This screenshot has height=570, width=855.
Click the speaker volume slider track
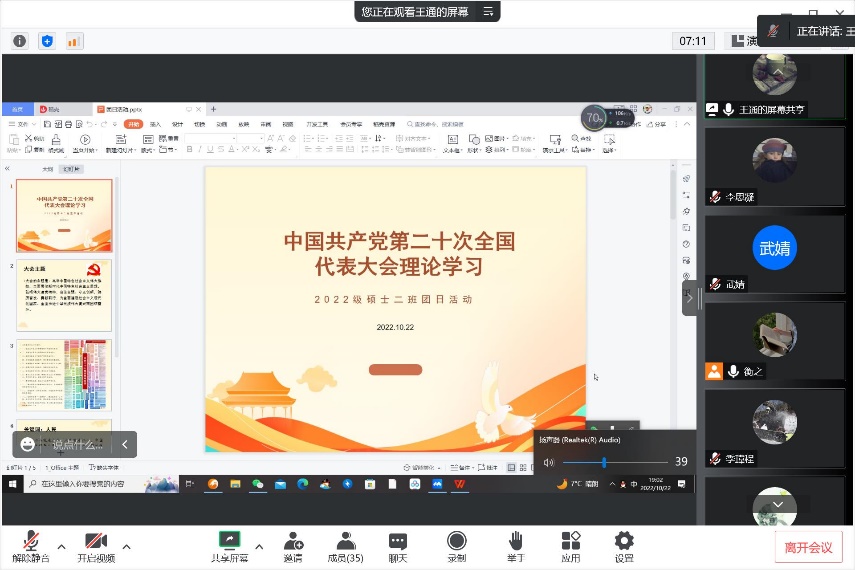point(610,462)
